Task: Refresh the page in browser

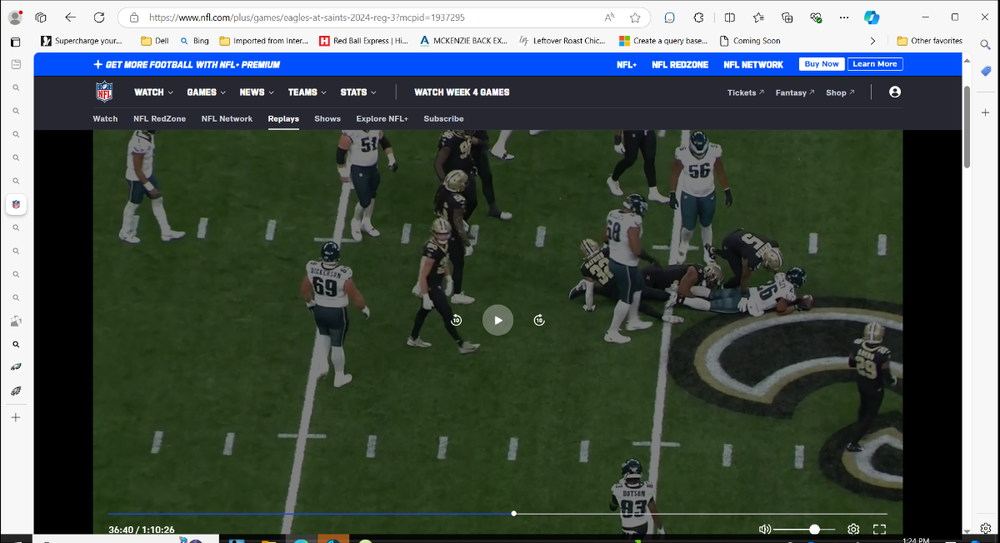Action: (x=99, y=17)
